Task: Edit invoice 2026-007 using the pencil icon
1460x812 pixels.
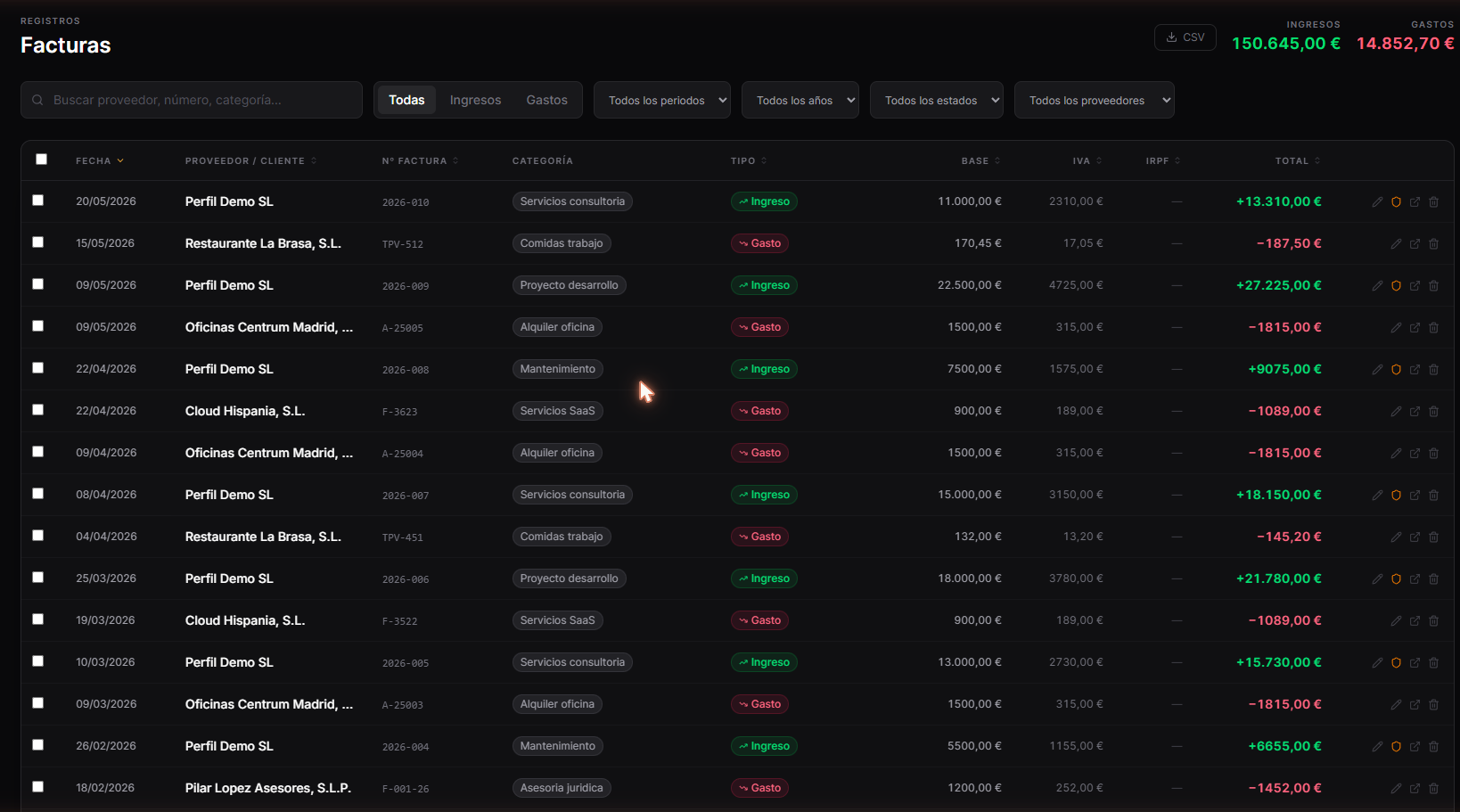Action: click(x=1377, y=496)
